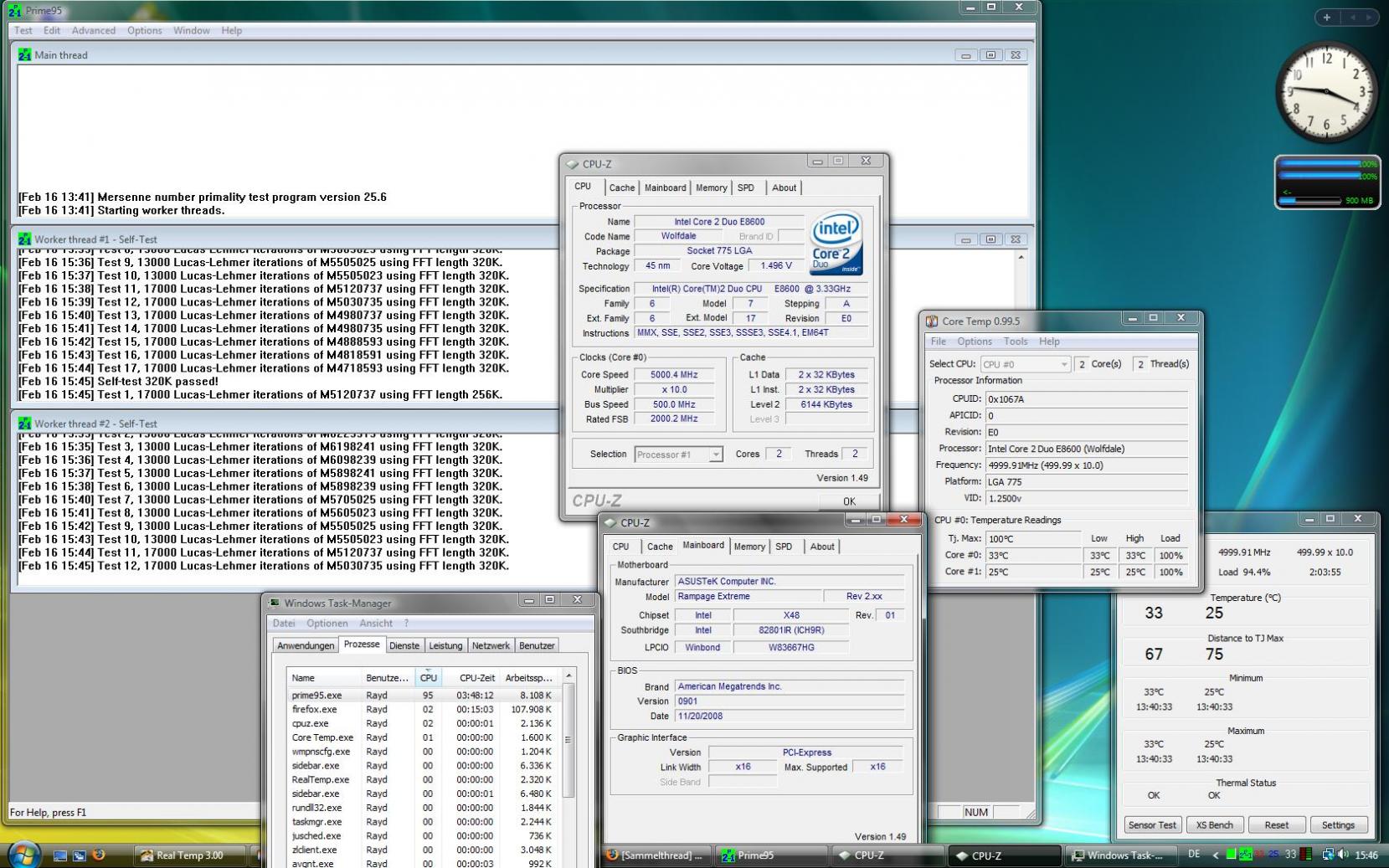Open the Processor #1 Selection dropdown
The width and height of the screenshot is (1389, 868).
click(x=678, y=455)
